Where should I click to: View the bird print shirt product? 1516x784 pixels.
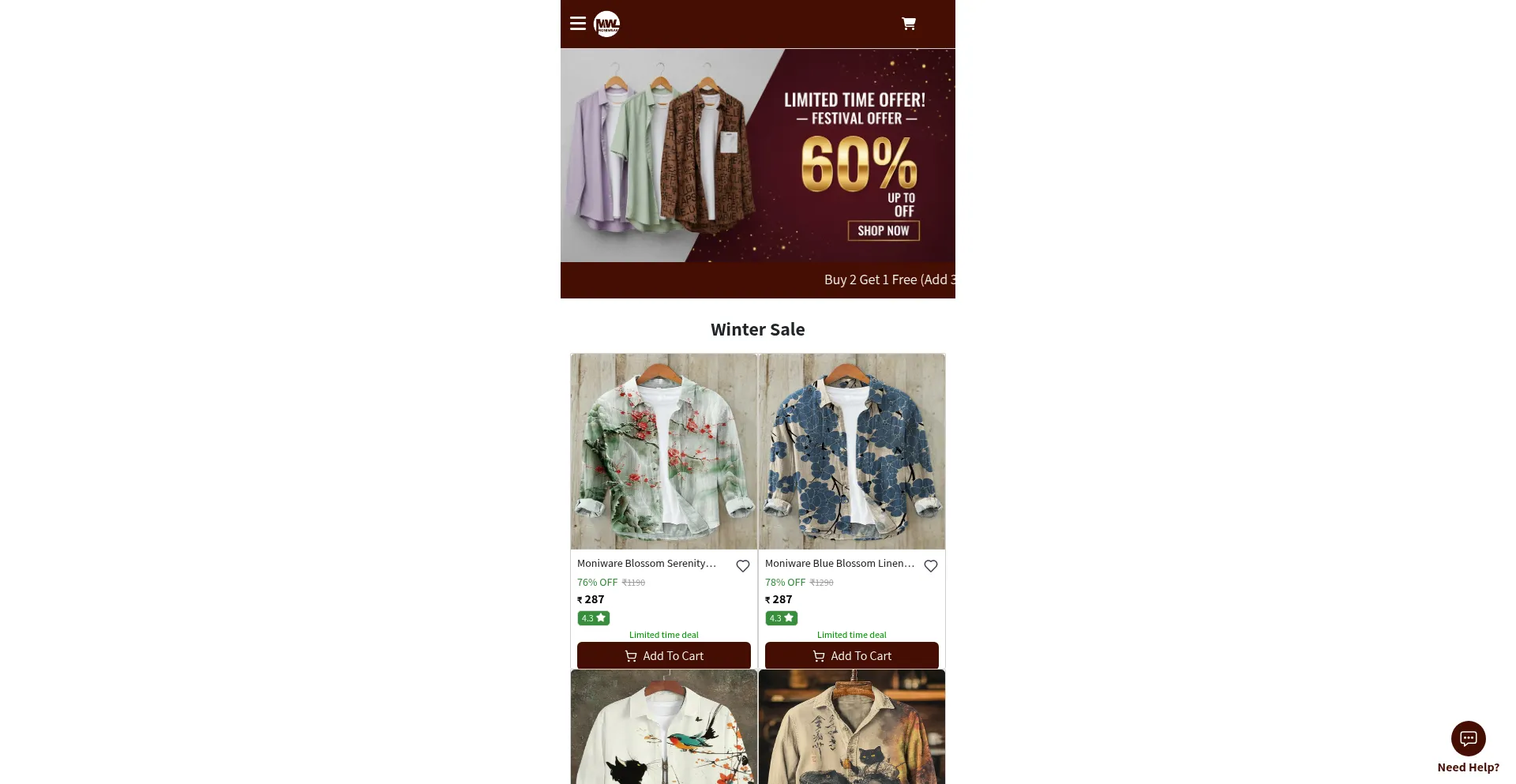tap(663, 727)
